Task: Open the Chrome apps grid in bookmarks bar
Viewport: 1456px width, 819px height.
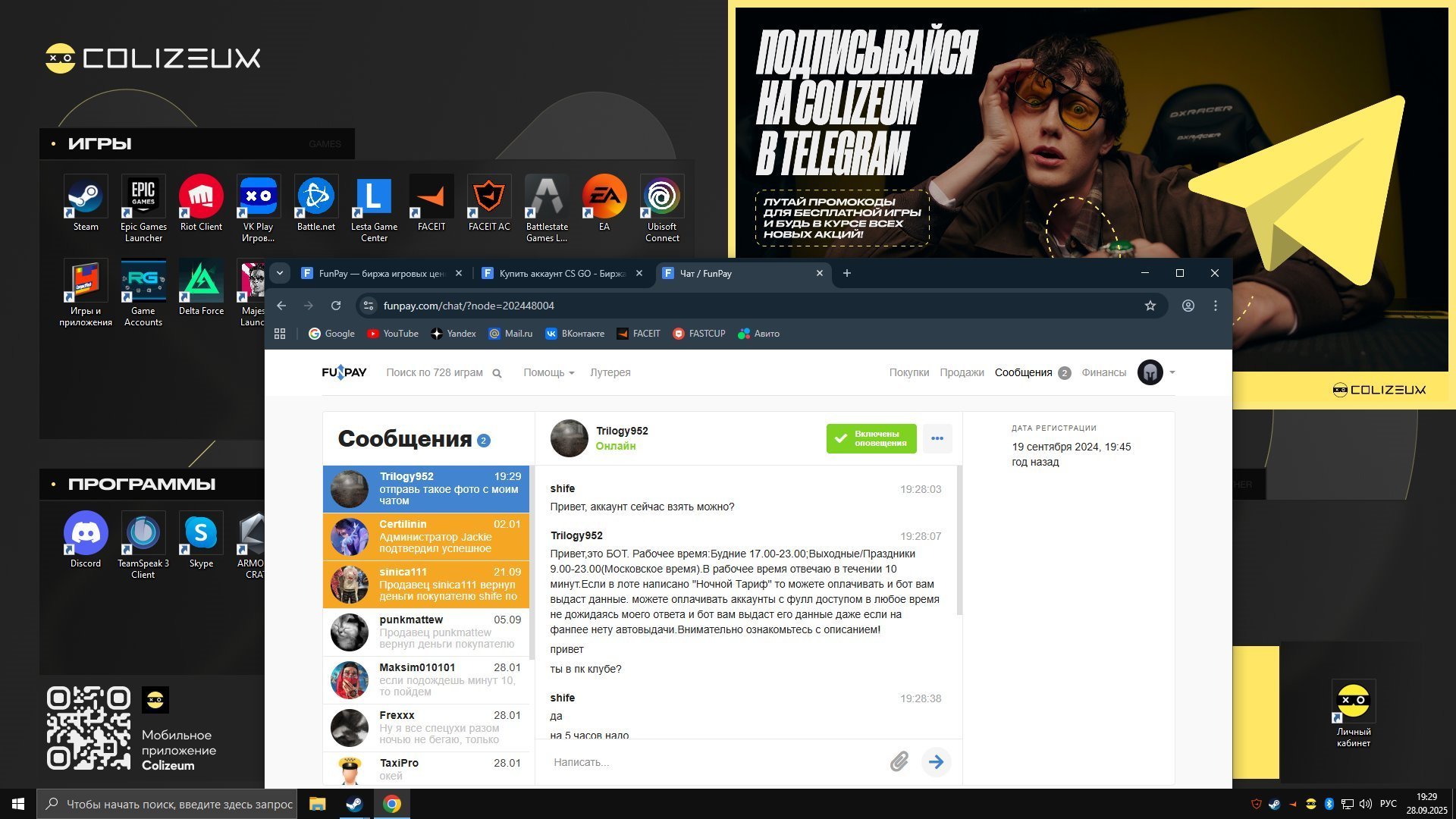Action: (x=280, y=334)
